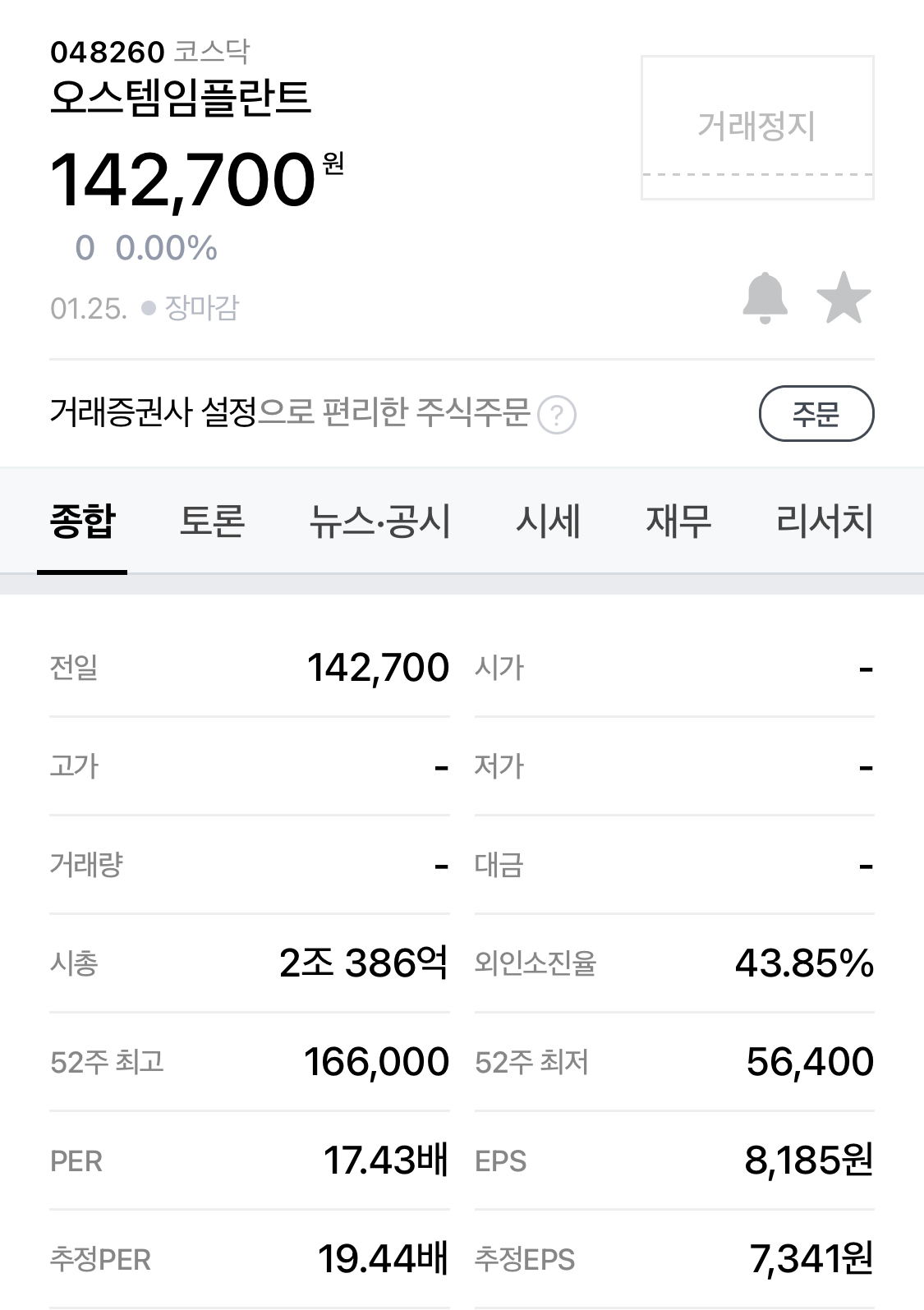Open the 리서치 tab

pos(824,522)
